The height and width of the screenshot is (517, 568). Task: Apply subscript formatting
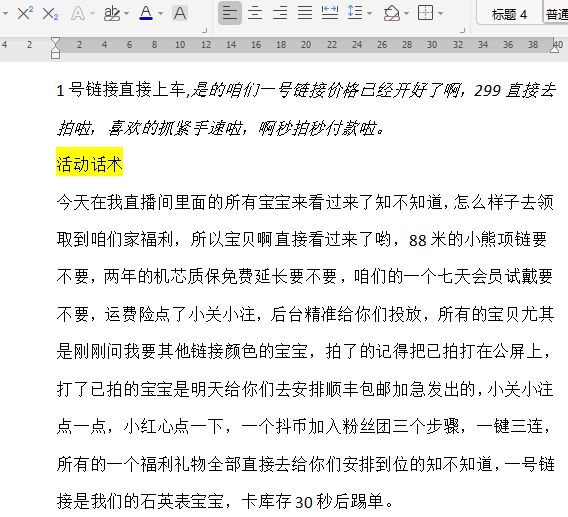click(x=50, y=14)
